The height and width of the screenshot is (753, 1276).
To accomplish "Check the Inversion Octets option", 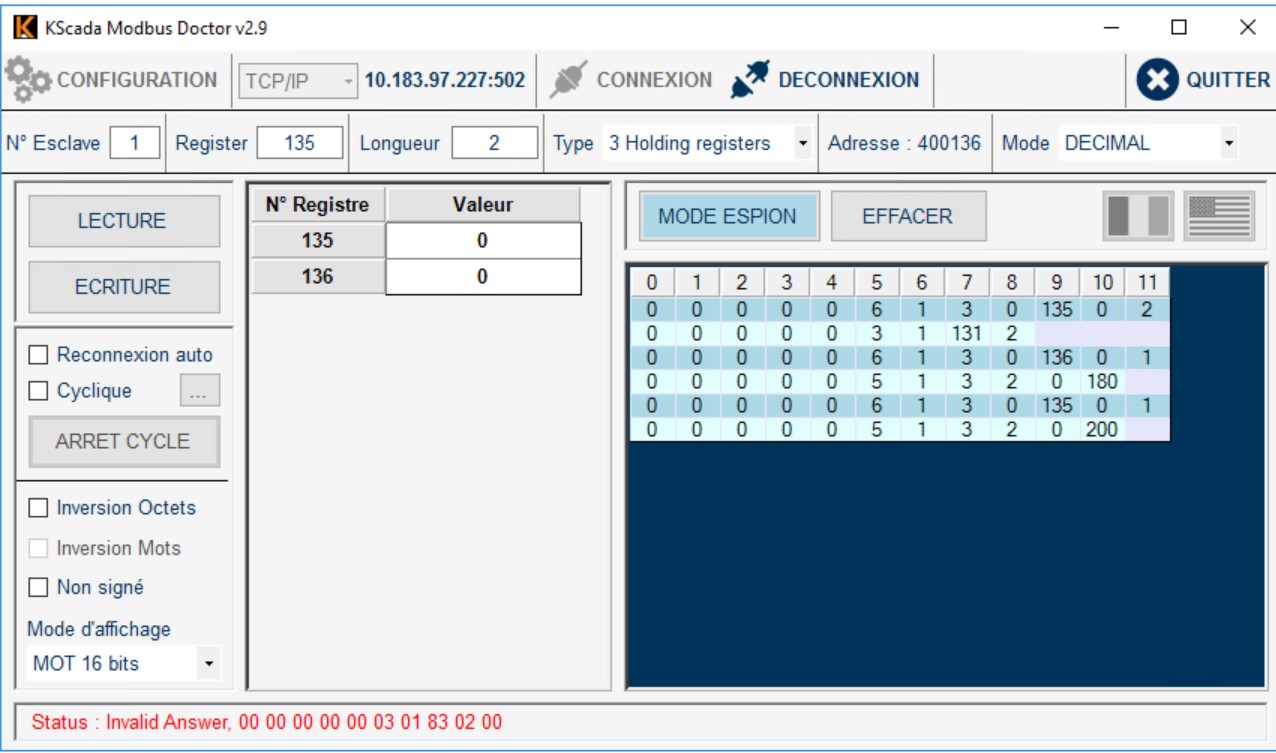I will pyautogui.click(x=39, y=508).
